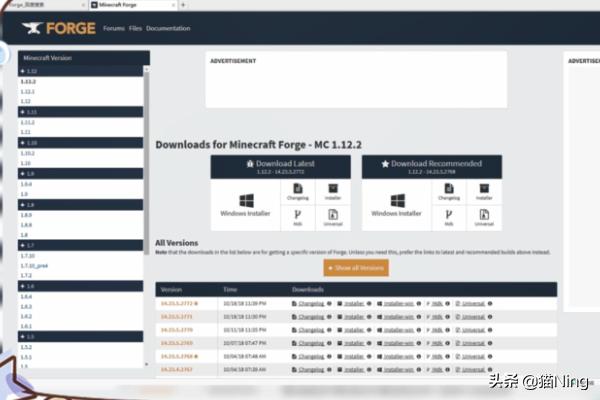Click Universal icon under Download Latest

333,218
